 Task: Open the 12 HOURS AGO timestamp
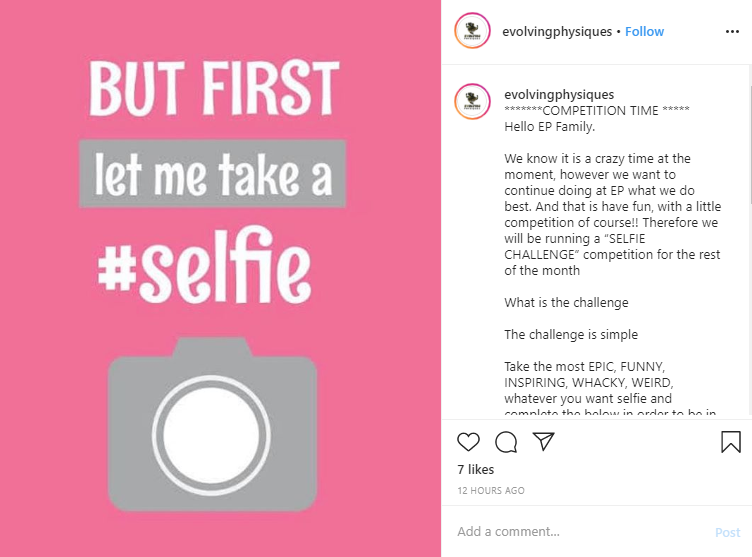click(491, 490)
